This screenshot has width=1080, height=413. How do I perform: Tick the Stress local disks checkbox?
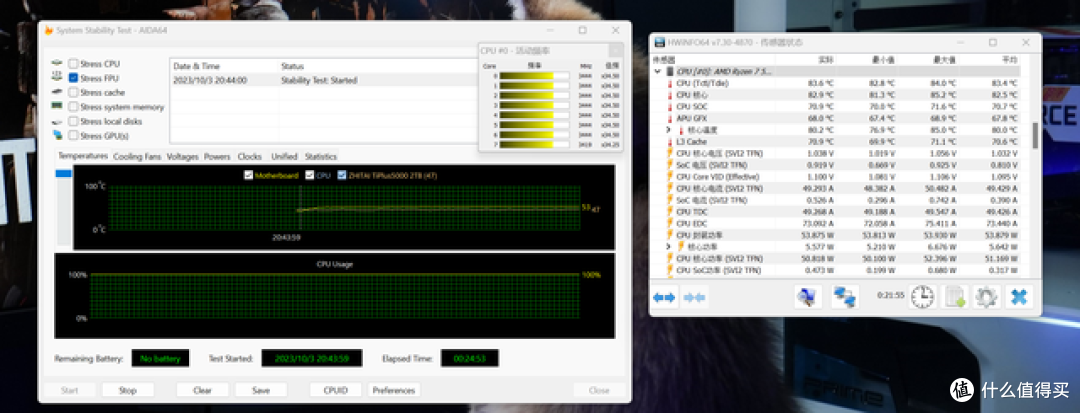pyautogui.click(x=74, y=121)
